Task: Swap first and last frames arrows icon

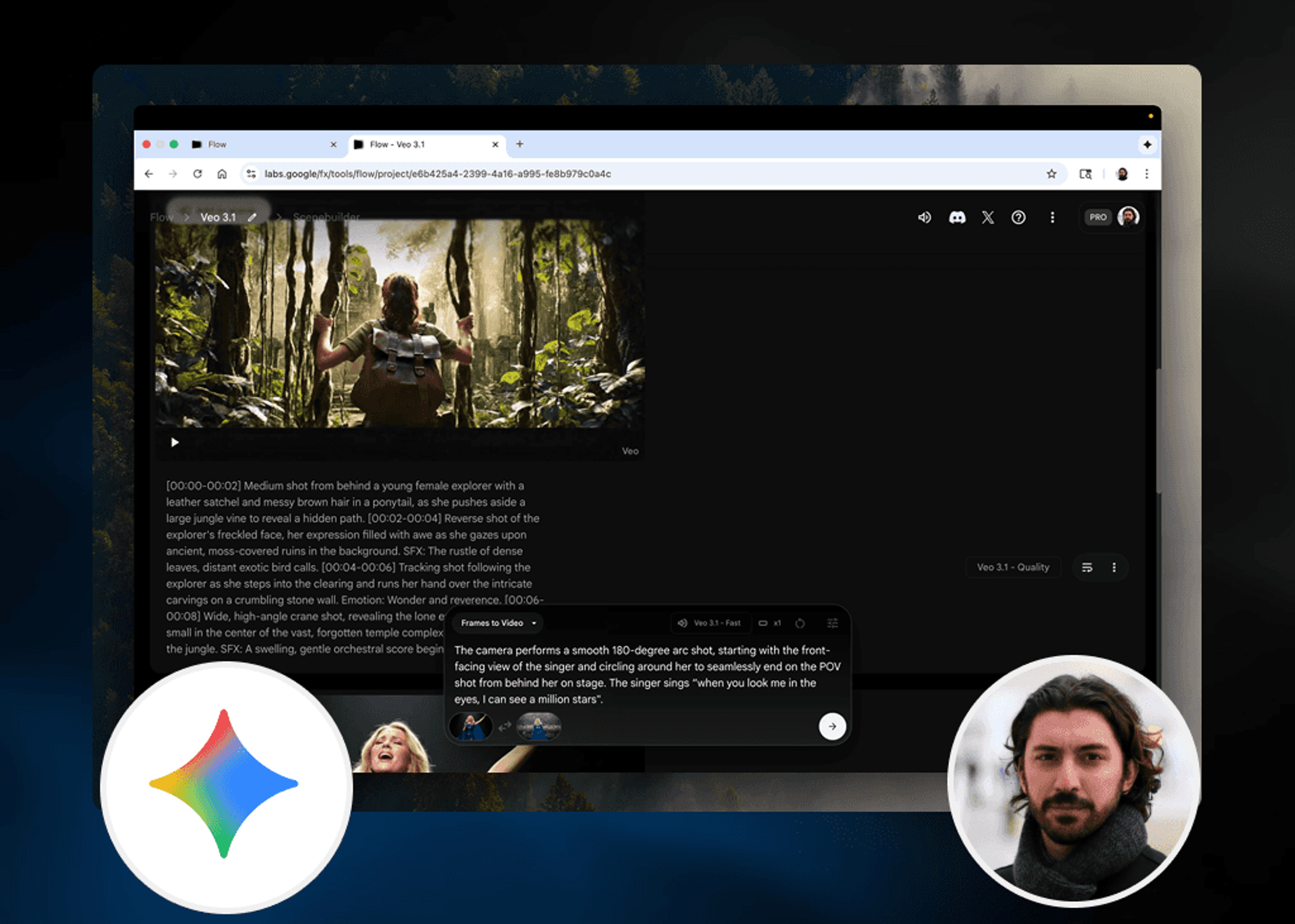Action: (504, 726)
